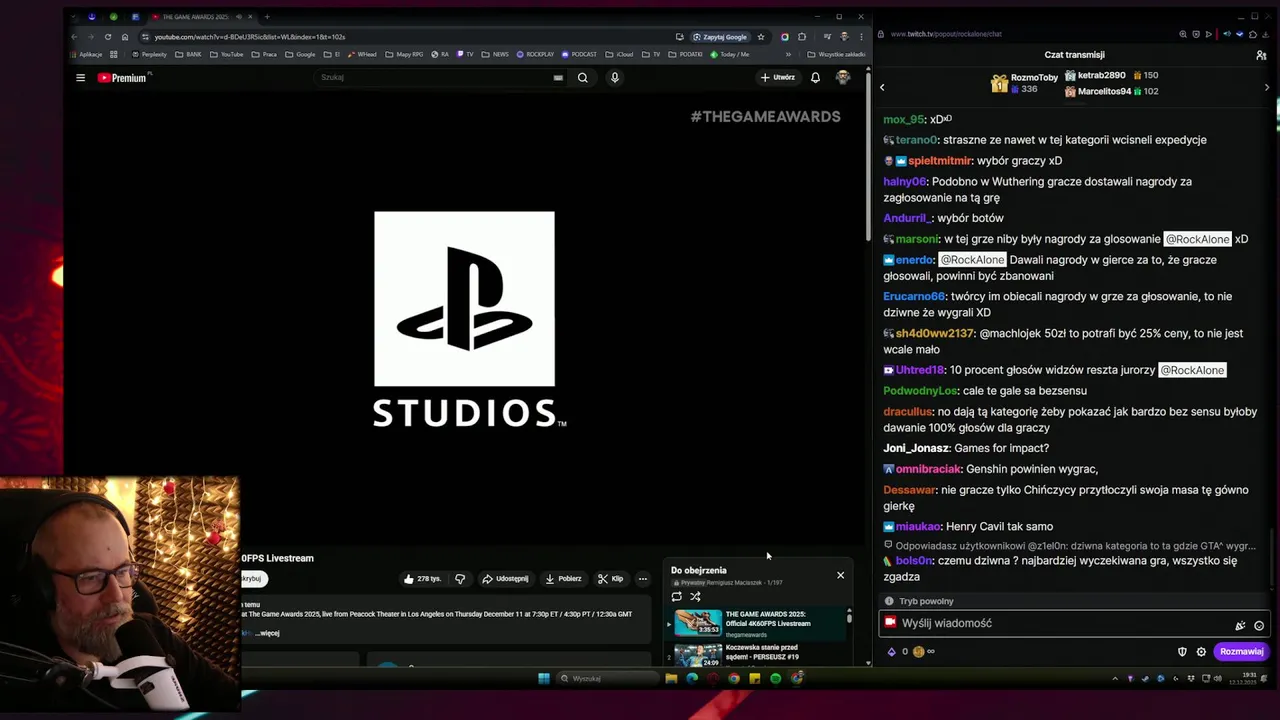
Task: Click username Dessawar in chat
Action: pos(909,491)
